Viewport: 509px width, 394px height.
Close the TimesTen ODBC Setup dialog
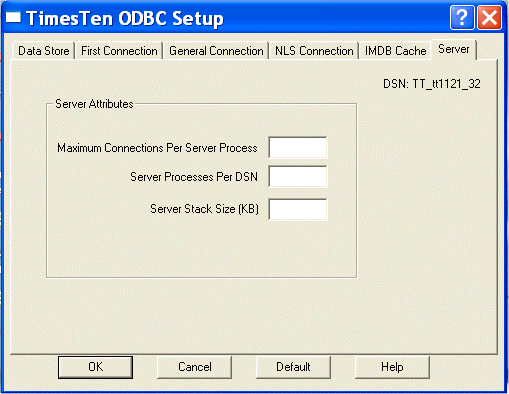click(489, 18)
